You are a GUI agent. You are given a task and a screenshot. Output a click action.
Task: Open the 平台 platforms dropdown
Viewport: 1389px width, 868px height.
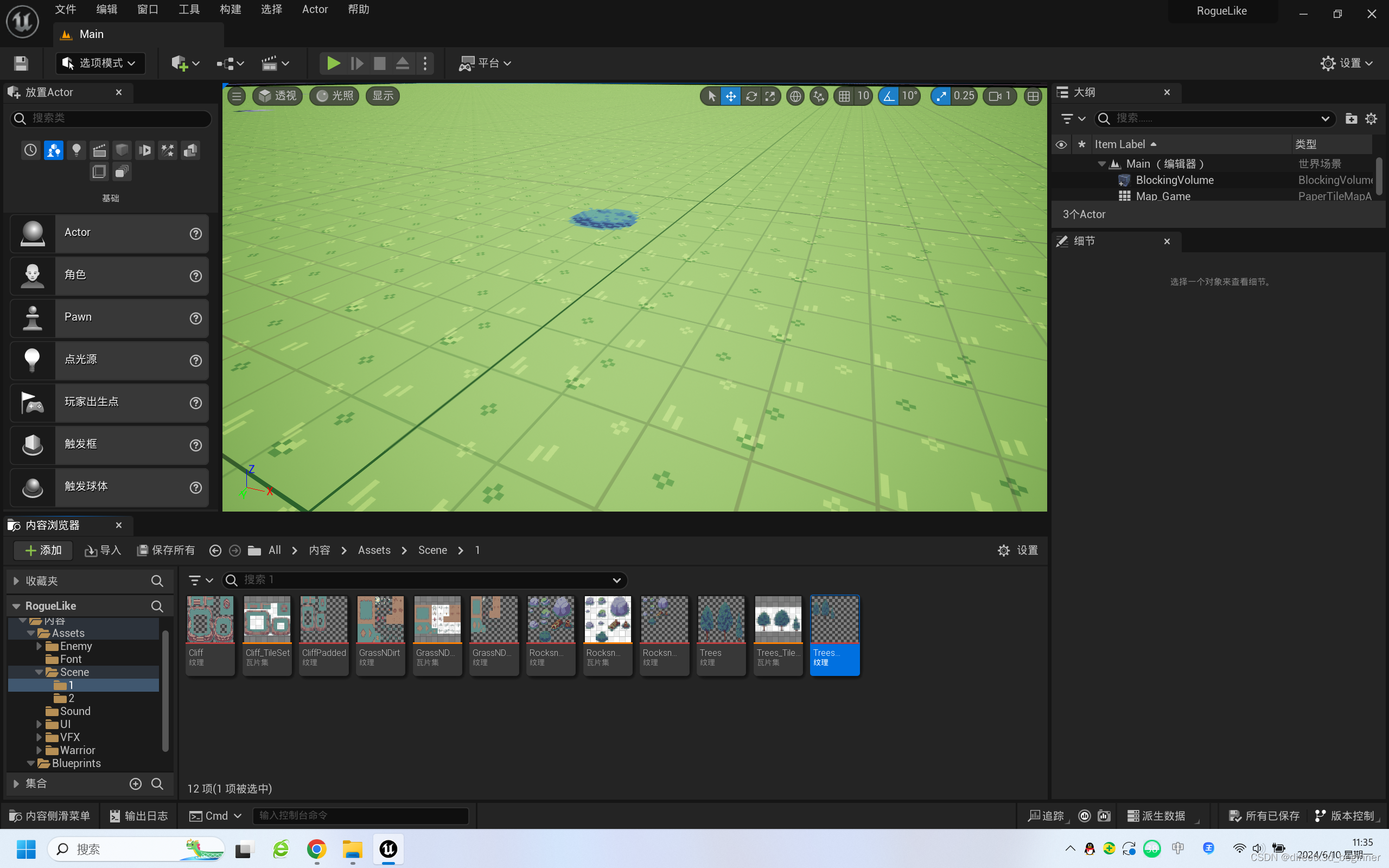point(485,63)
